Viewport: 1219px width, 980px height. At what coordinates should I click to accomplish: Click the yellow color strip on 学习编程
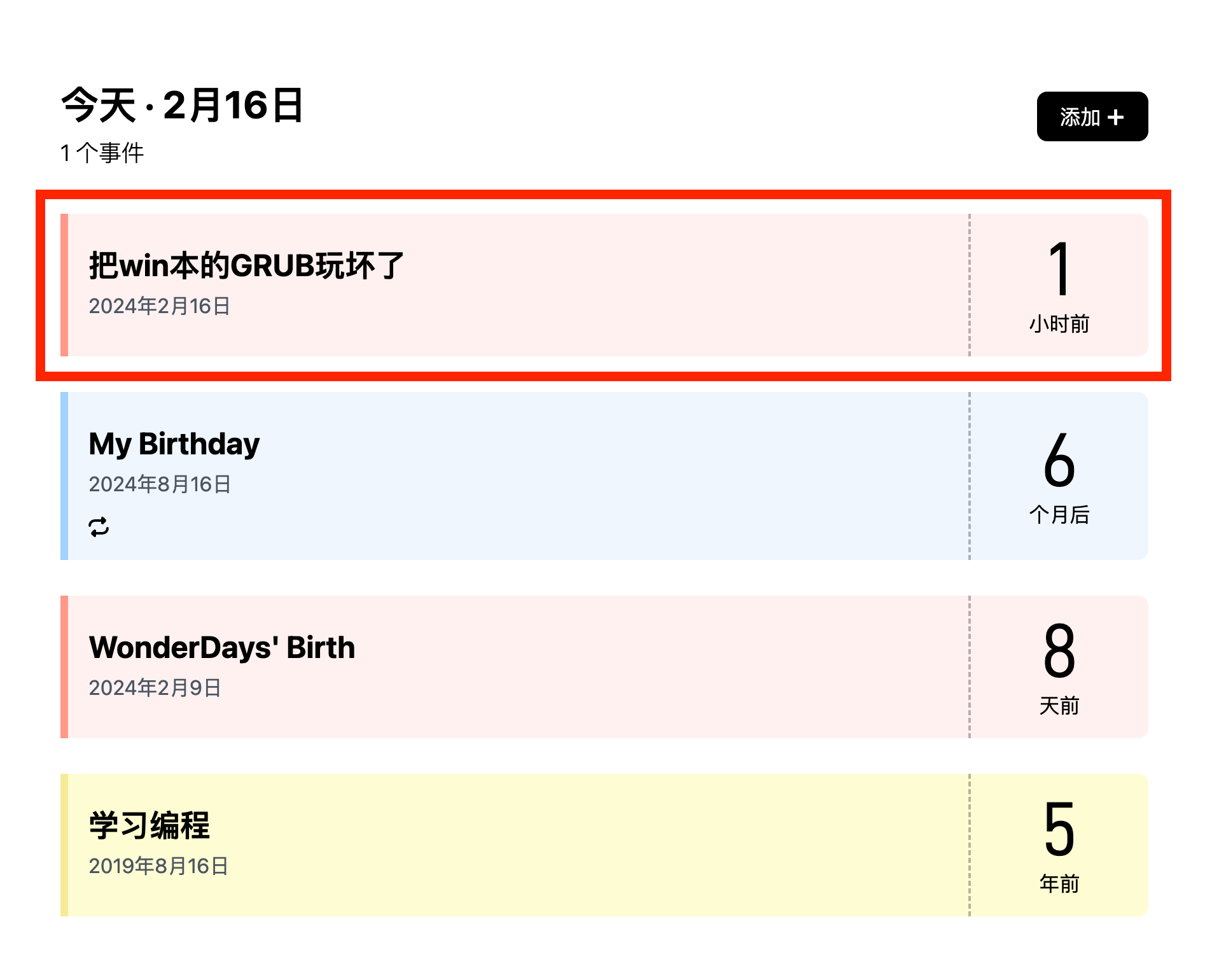[64, 845]
